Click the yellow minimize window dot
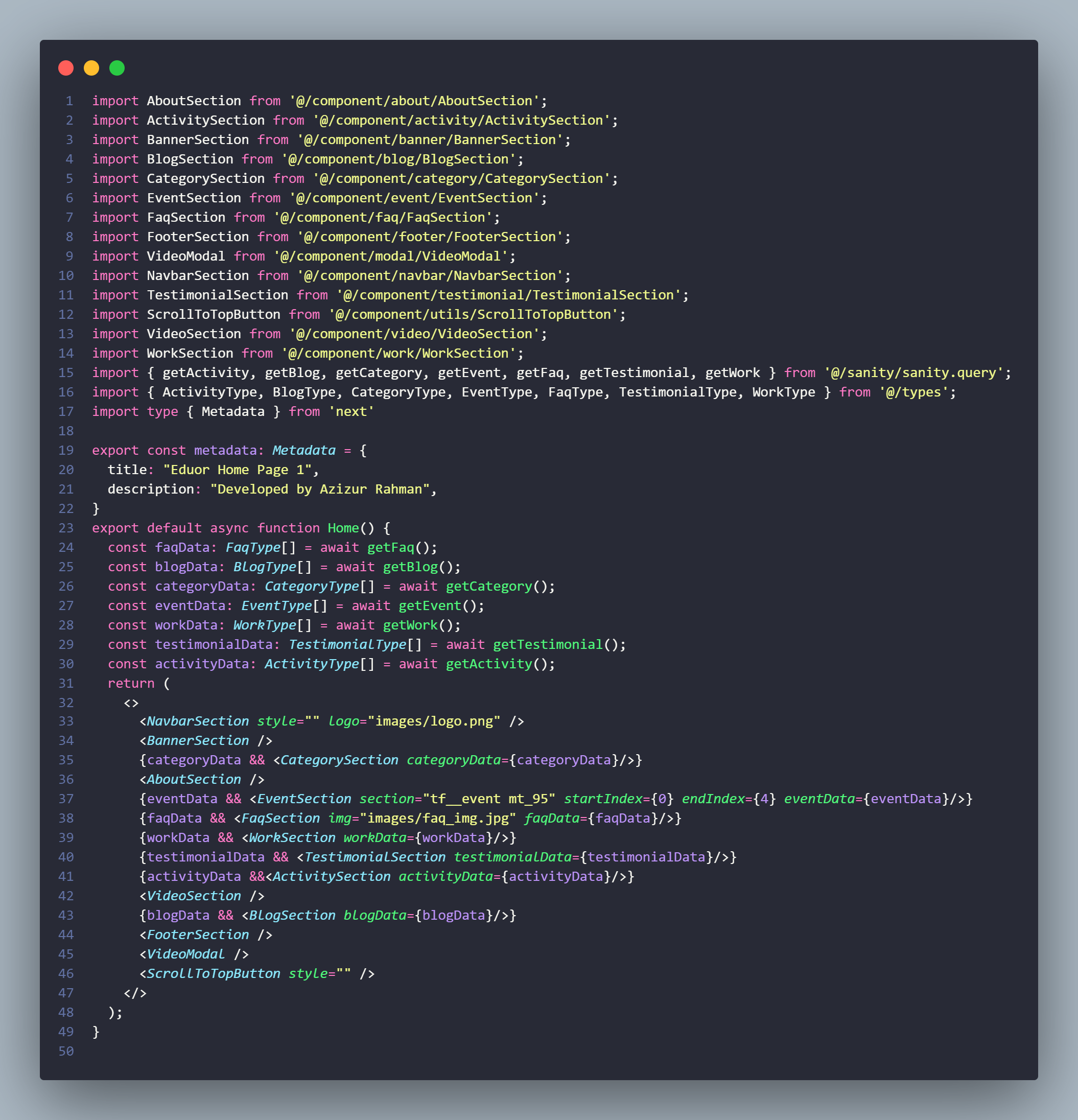 pos(91,68)
